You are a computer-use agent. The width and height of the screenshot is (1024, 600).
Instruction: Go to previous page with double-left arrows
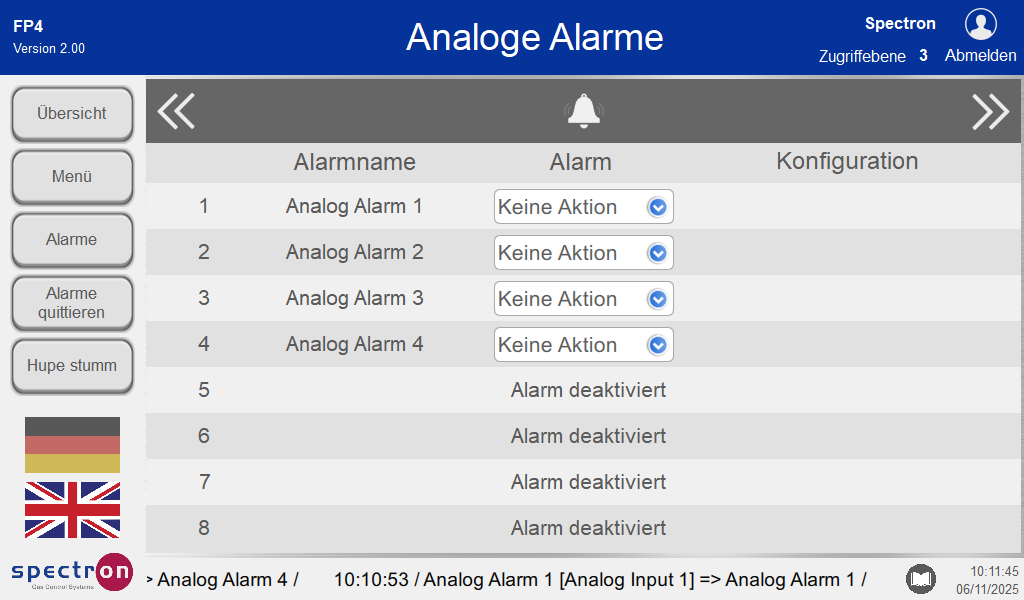177,111
